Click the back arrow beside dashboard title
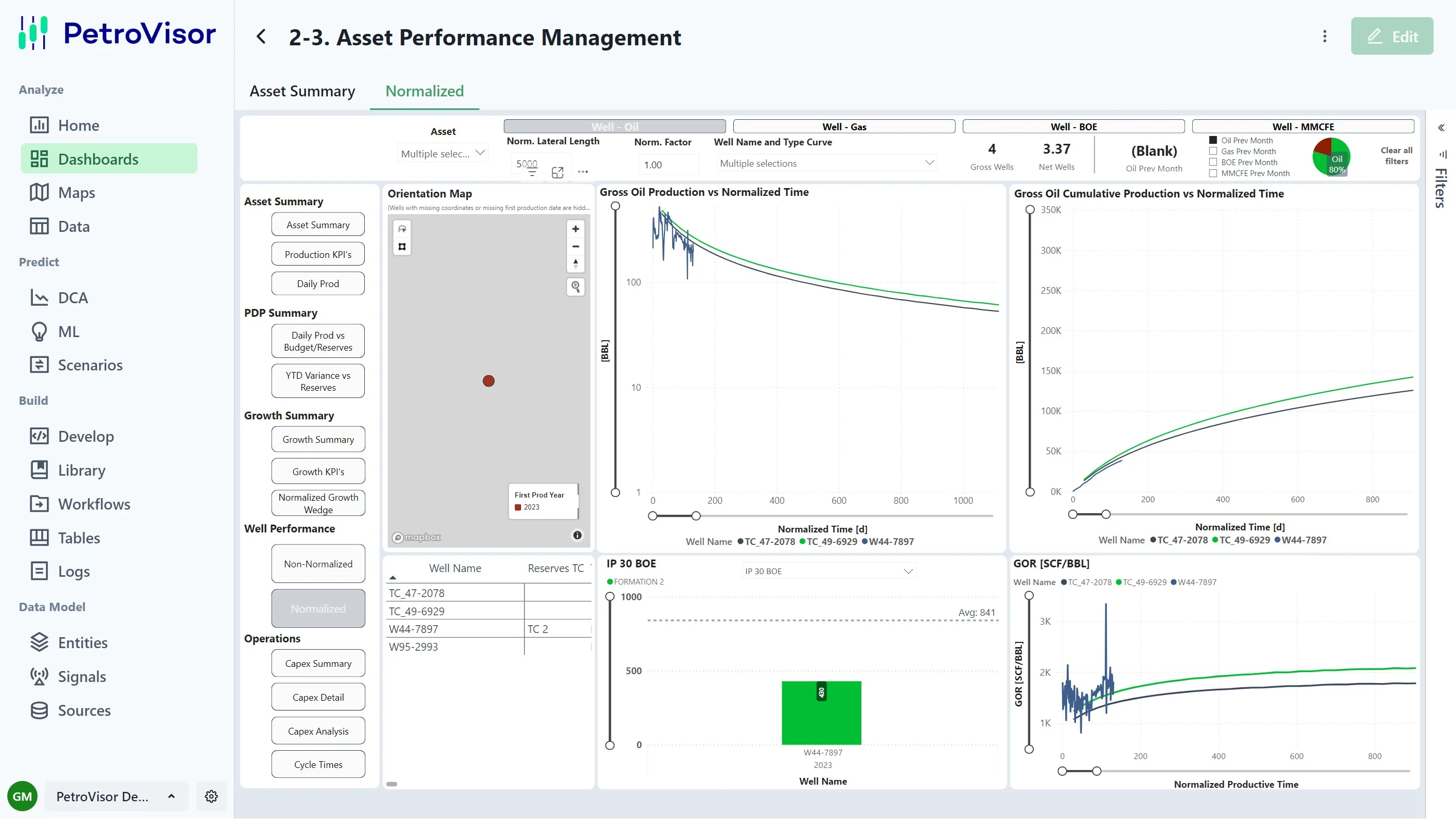 click(x=261, y=38)
